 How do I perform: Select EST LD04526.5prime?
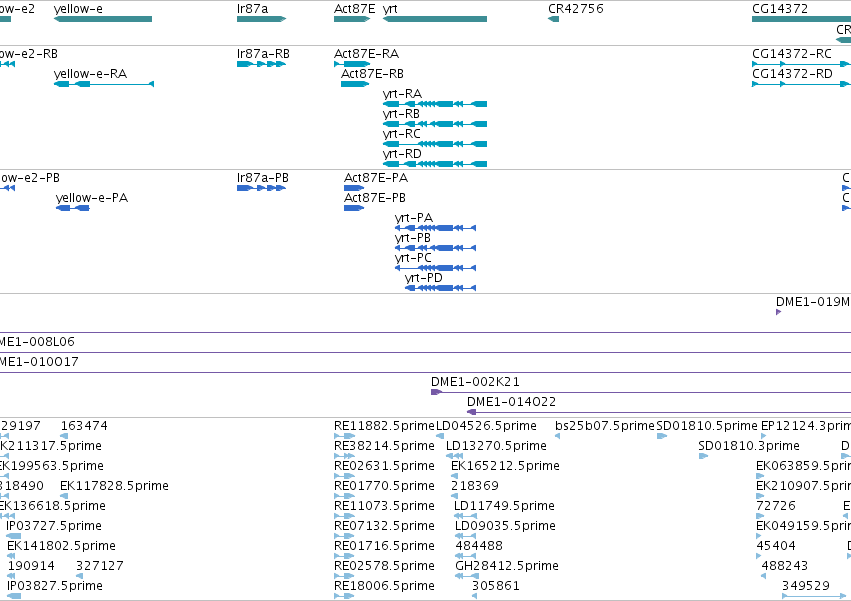click(x=486, y=426)
